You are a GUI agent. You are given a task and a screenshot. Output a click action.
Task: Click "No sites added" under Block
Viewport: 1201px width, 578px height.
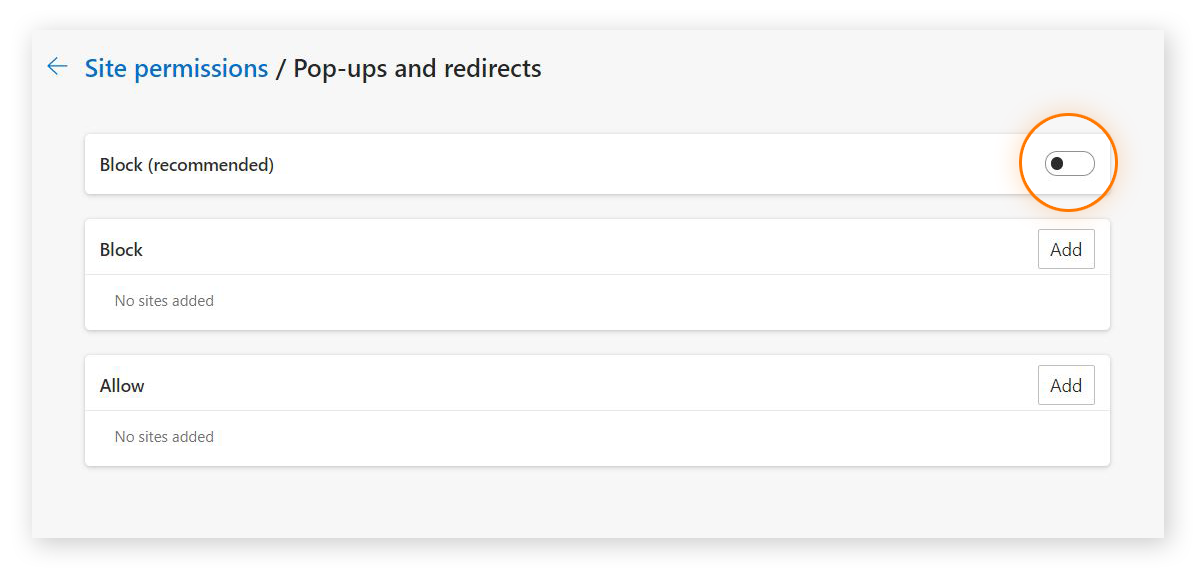[164, 301]
